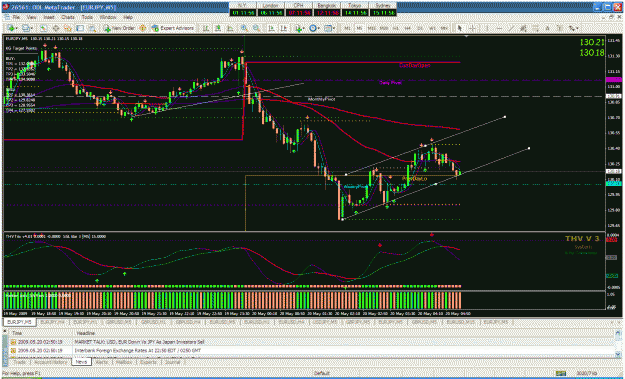Open the Indicators list icon
This screenshot has width=625, height=379.
(x=298, y=28)
